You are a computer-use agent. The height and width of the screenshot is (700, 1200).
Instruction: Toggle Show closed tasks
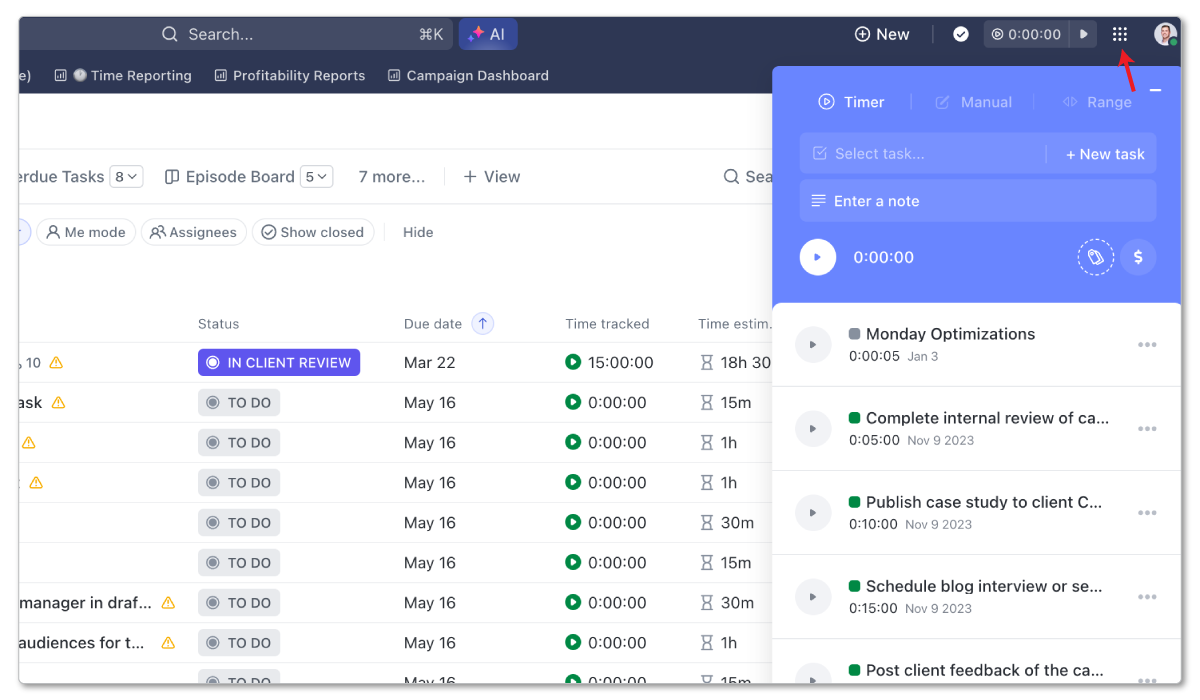(x=313, y=231)
